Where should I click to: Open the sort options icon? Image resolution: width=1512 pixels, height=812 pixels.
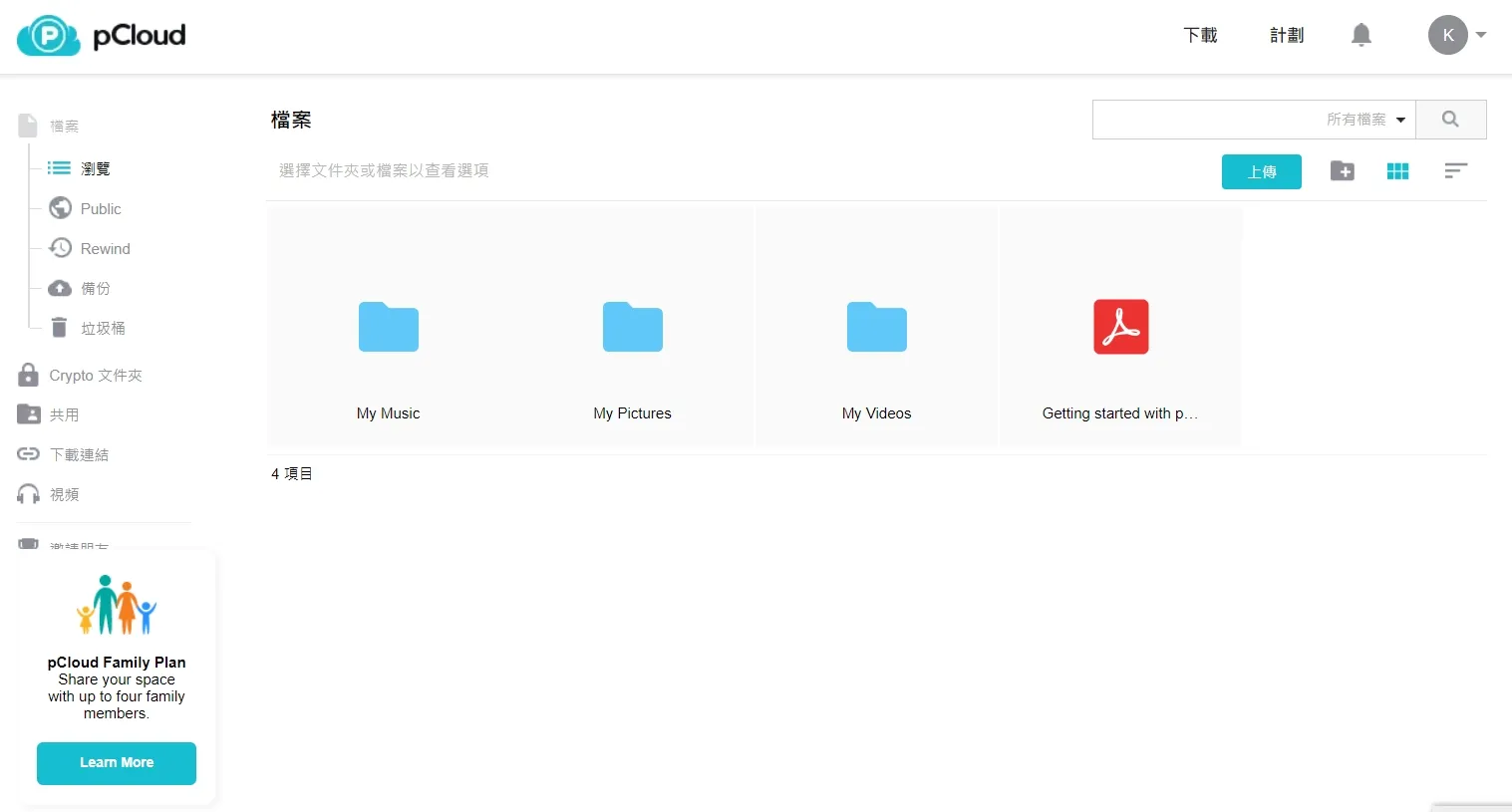1456,171
